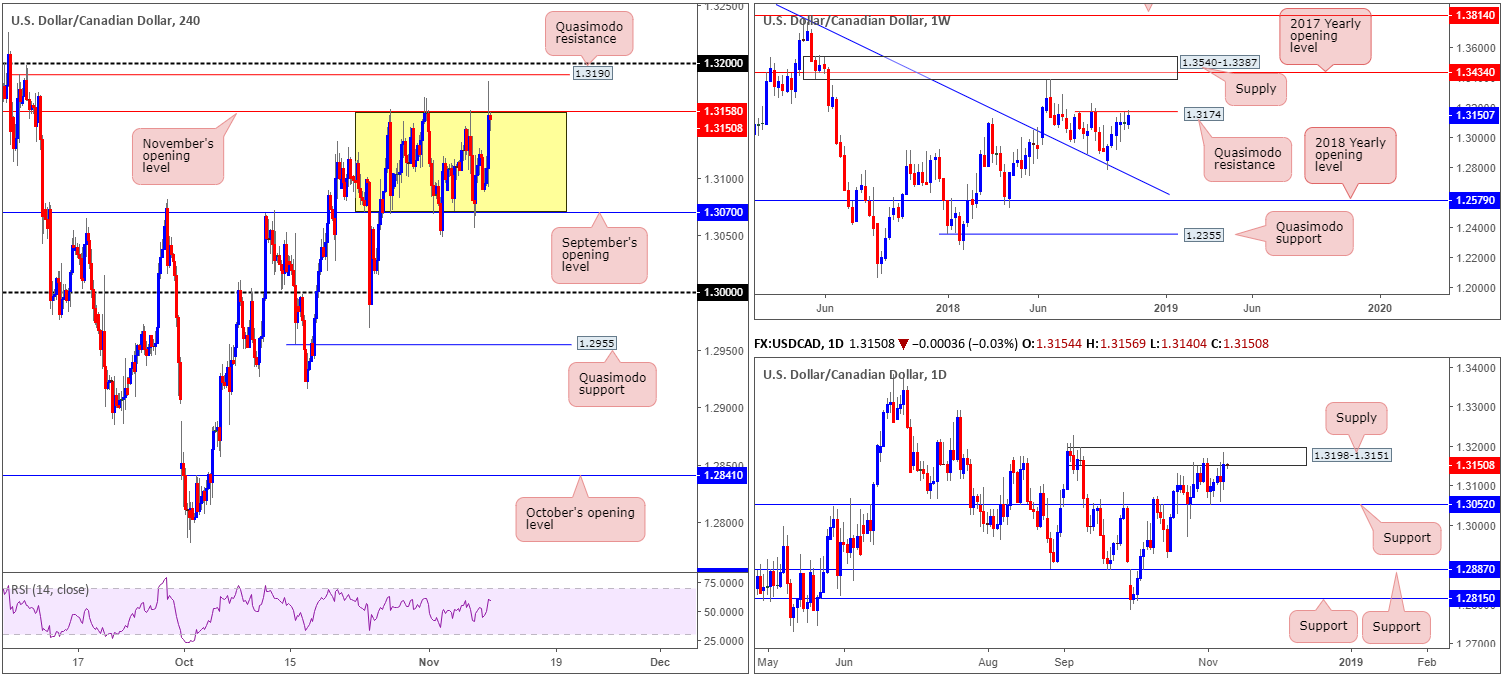Click the red 1.31508 tag on the daily chart
This screenshot has width=1506, height=680.
pyautogui.click(x=1475, y=465)
